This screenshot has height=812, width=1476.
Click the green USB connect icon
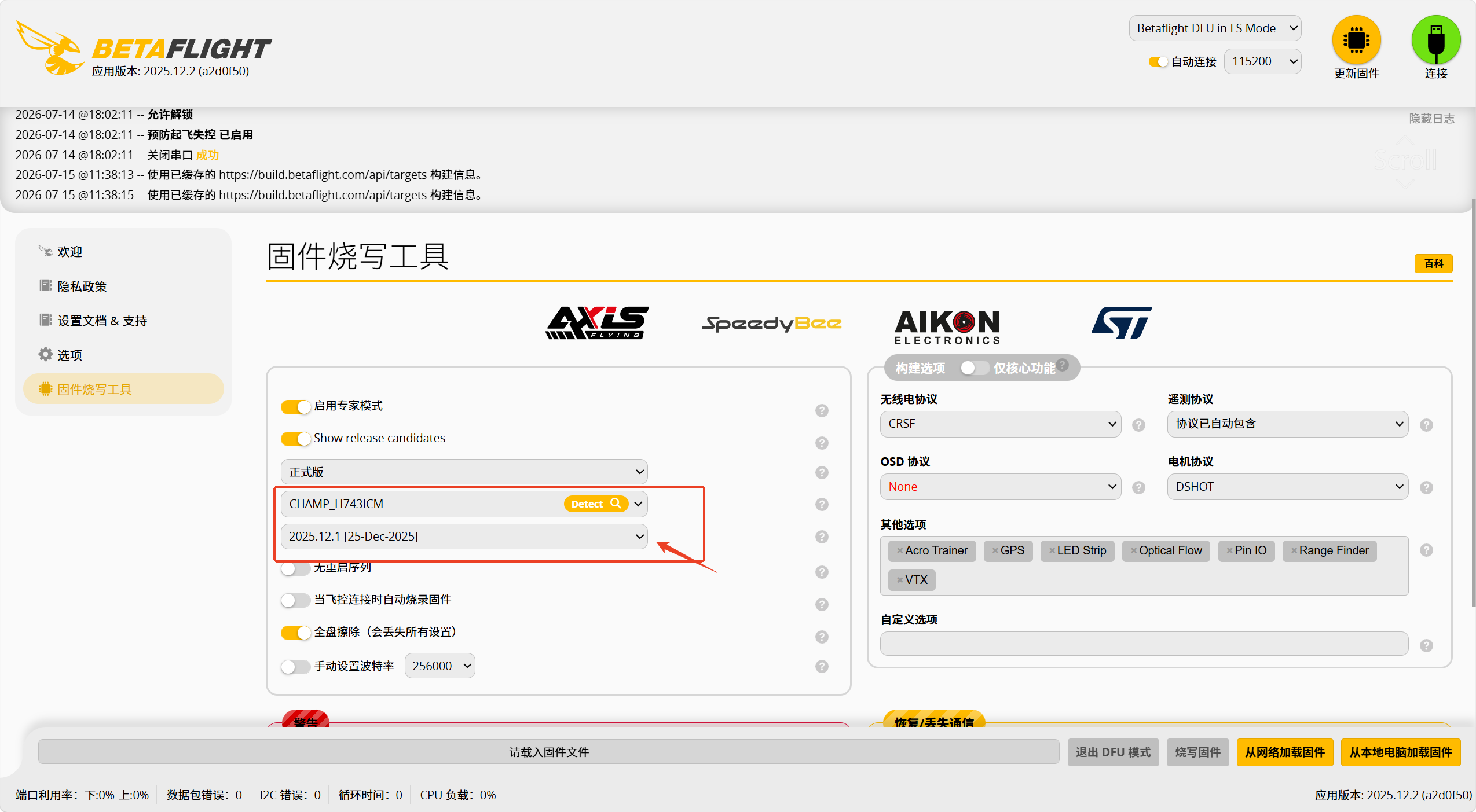(1435, 40)
